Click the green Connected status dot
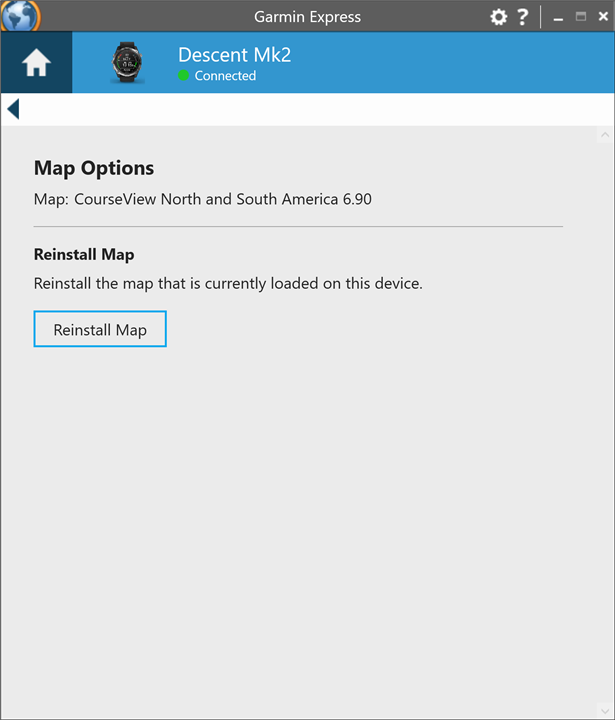This screenshot has width=615, height=720. tap(183, 75)
